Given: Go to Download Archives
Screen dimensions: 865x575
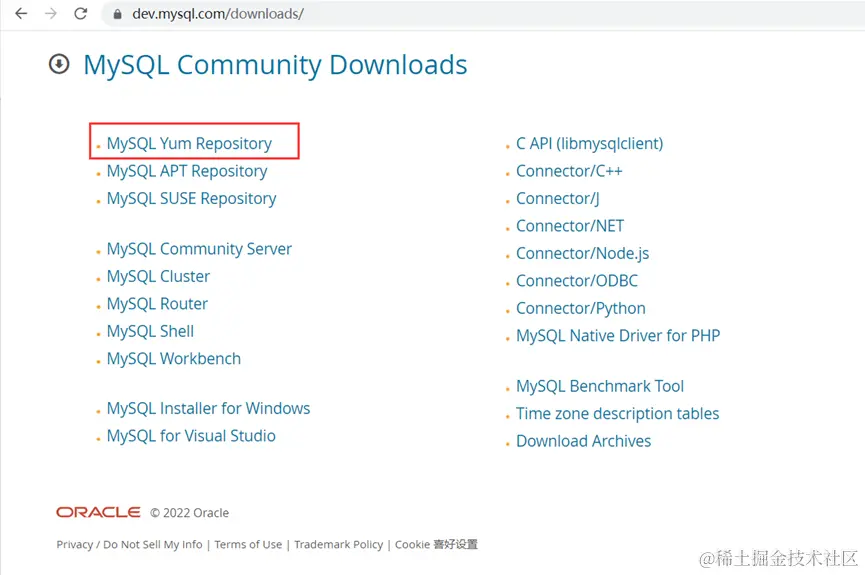Looking at the screenshot, I should click(584, 441).
